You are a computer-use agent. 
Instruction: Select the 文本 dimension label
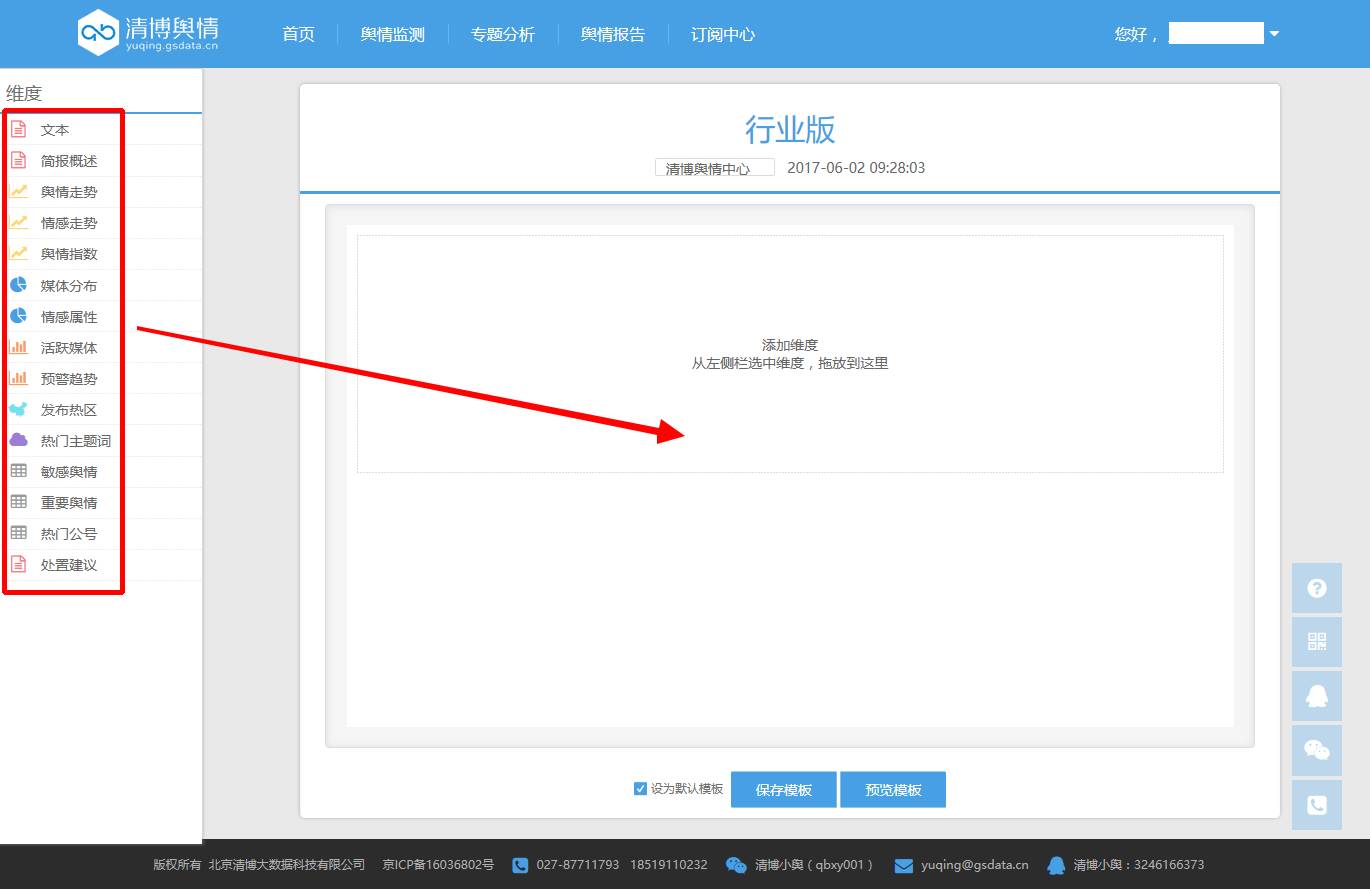pyautogui.click(x=55, y=130)
